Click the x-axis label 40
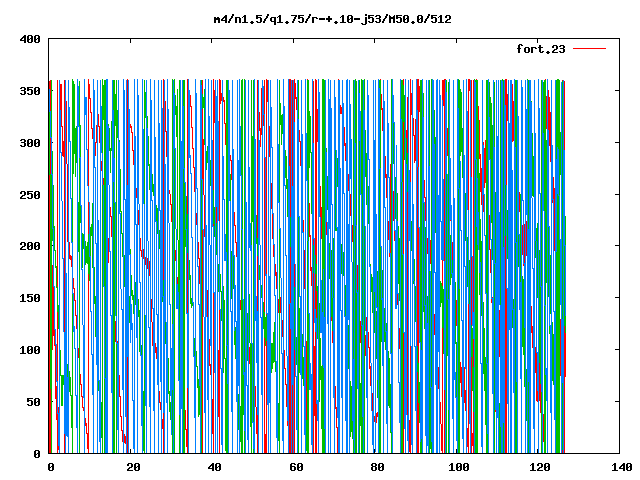Viewport: 640px width, 480px height. pyautogui.click(x=215, y=467)
